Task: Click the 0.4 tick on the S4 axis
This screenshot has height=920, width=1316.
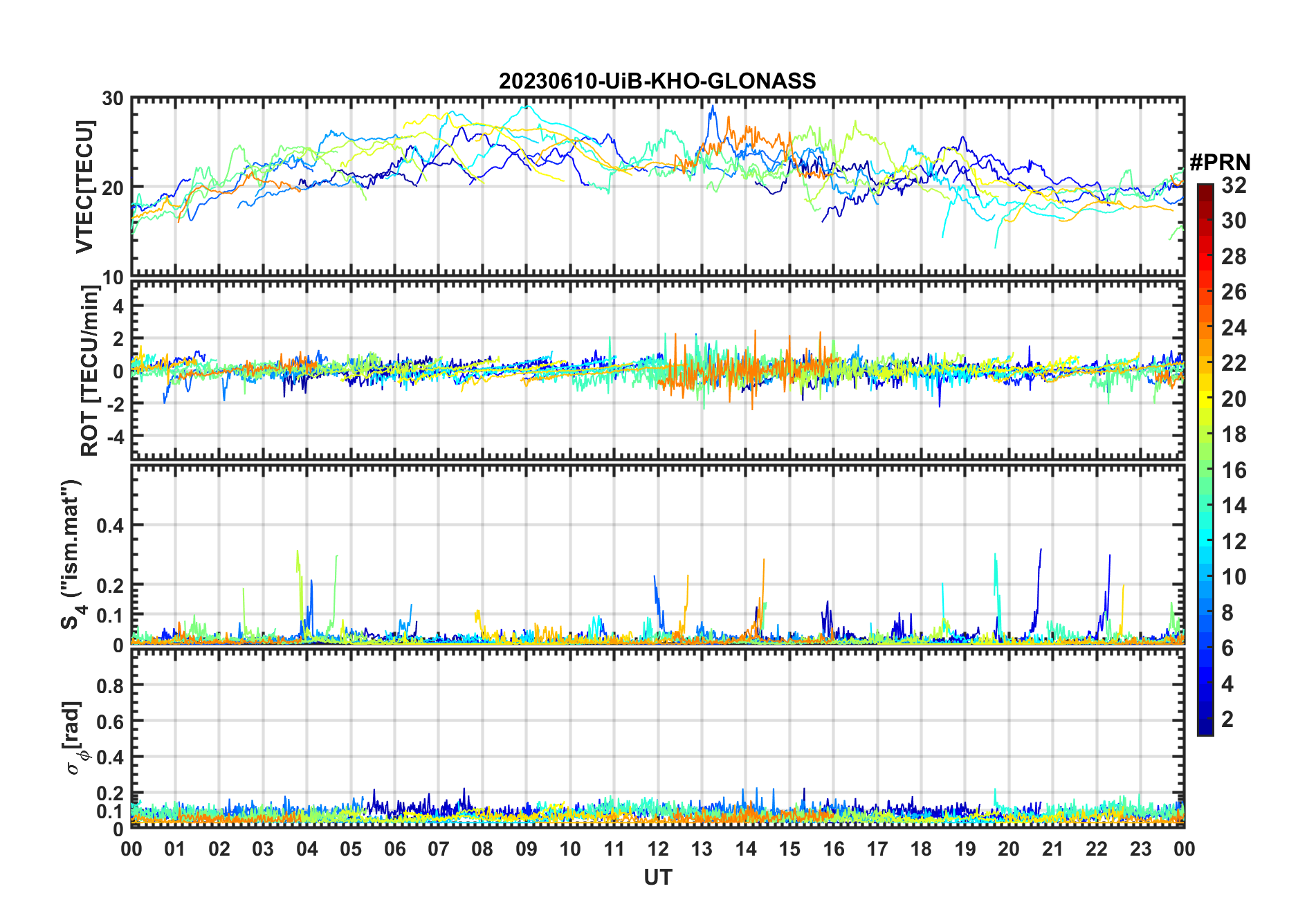Action: tap(111, 526)
